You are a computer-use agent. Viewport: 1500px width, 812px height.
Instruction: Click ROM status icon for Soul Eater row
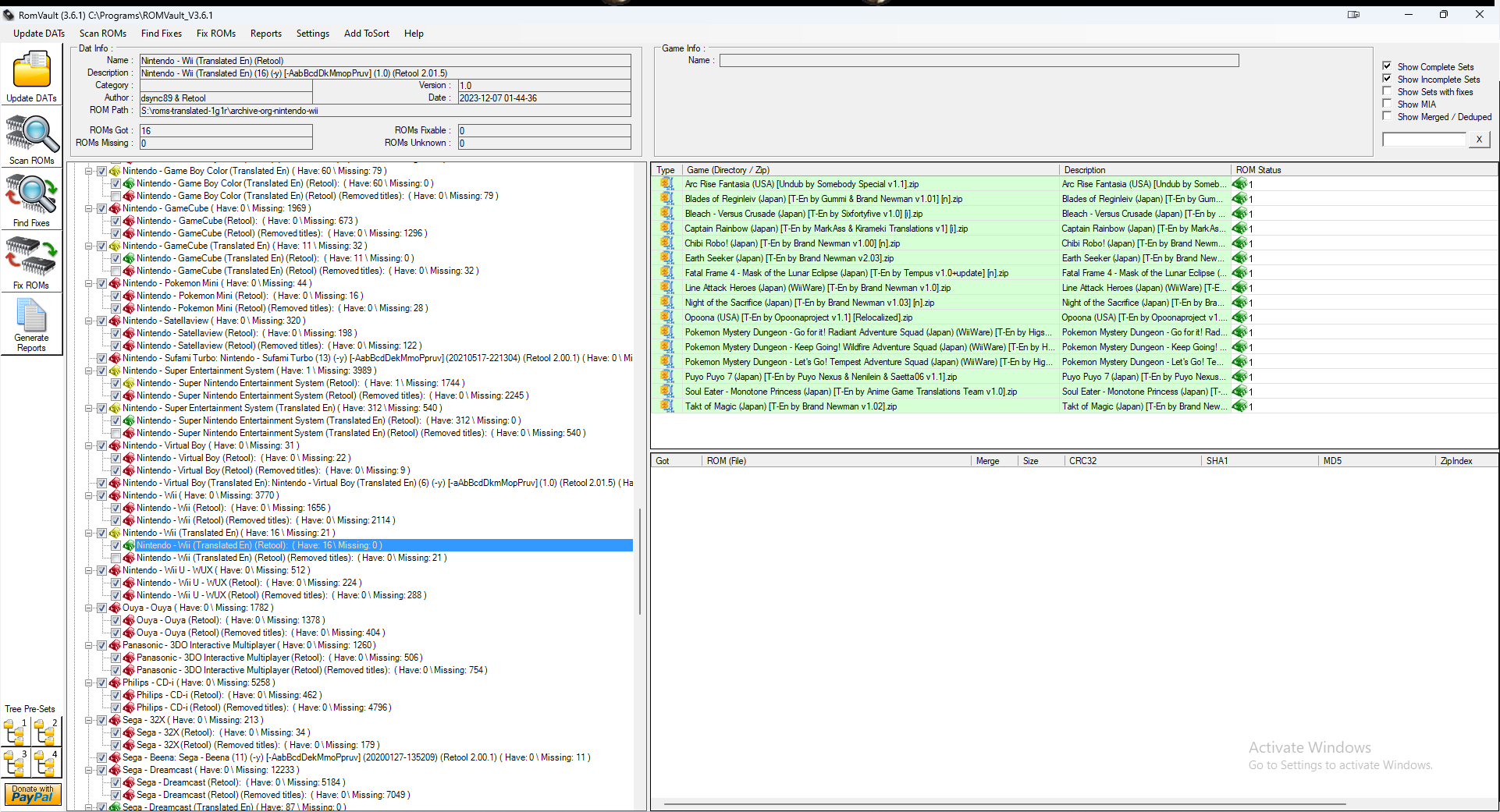click(1239, 392)
